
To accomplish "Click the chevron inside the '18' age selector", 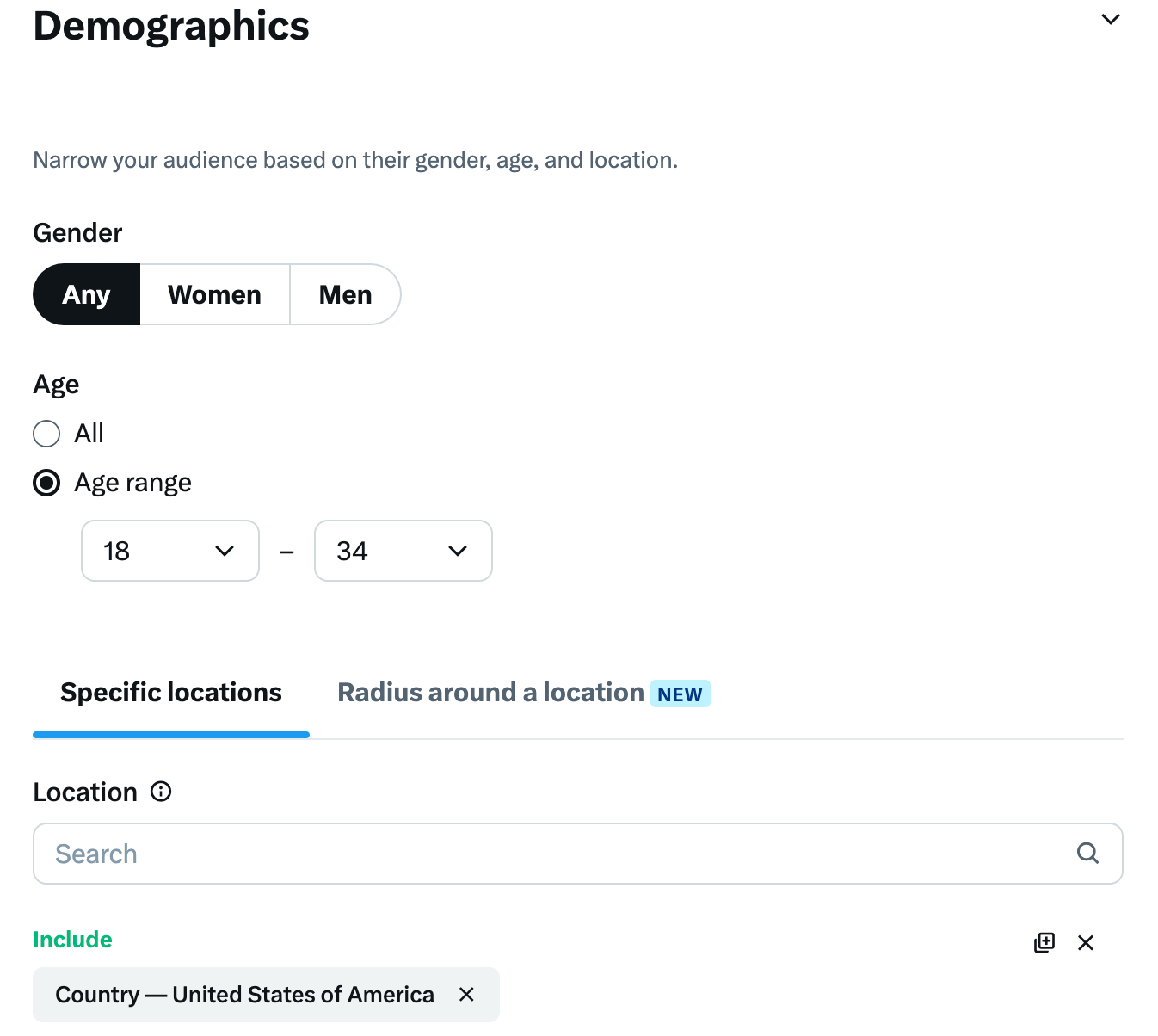I will [225, 551].
